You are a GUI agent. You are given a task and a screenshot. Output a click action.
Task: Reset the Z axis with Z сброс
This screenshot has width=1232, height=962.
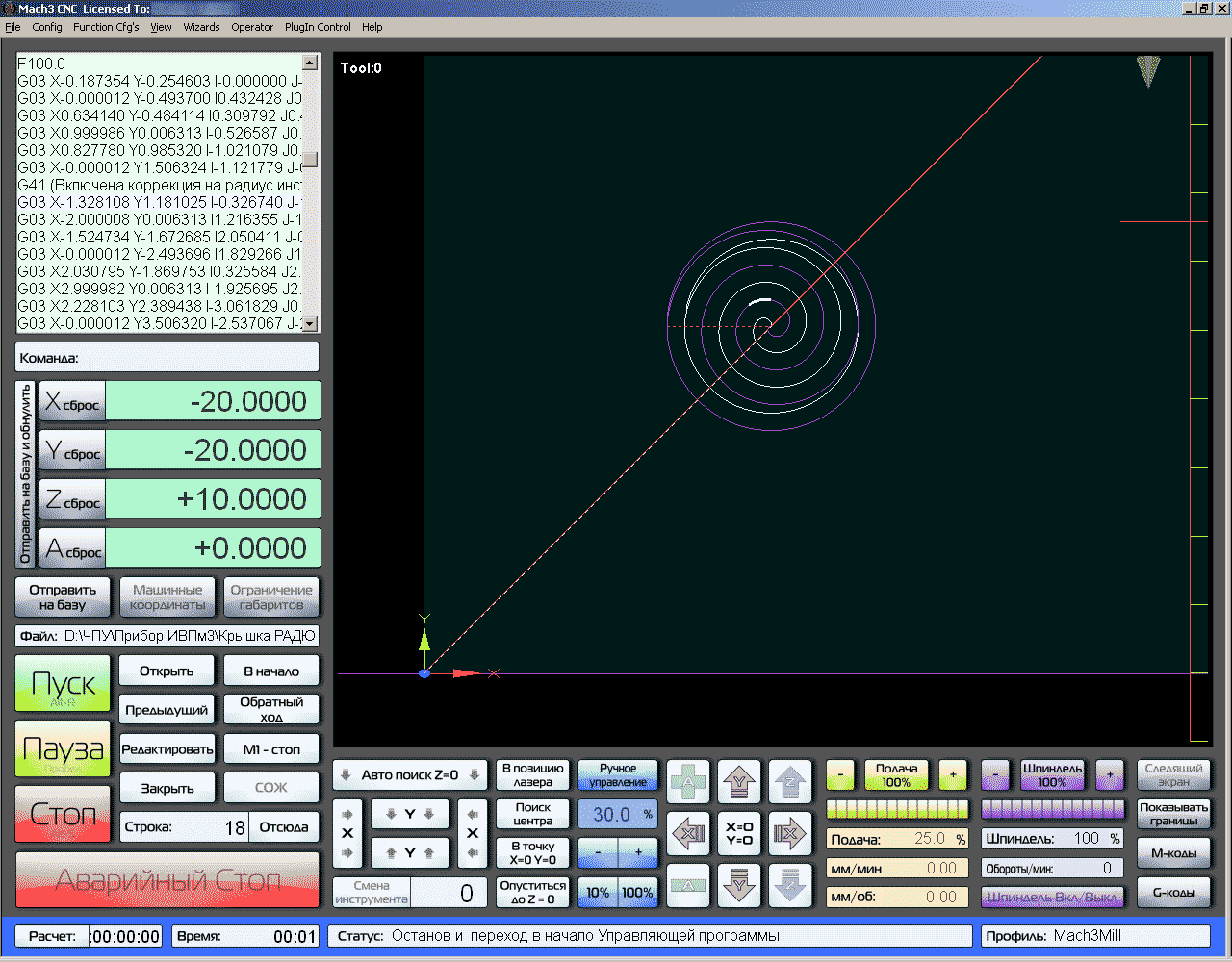tap(72, 499)
